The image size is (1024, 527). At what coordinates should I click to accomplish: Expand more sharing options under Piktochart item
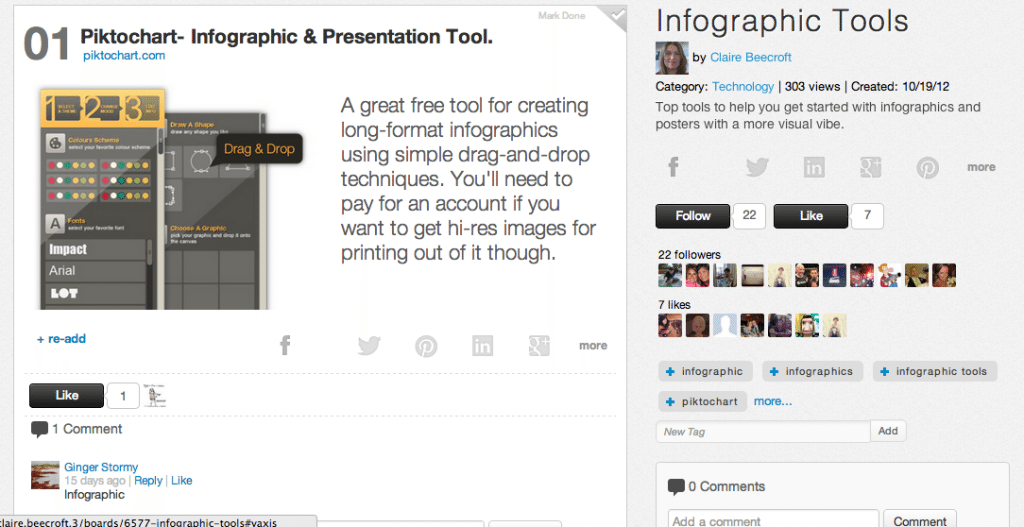point(593,345)
